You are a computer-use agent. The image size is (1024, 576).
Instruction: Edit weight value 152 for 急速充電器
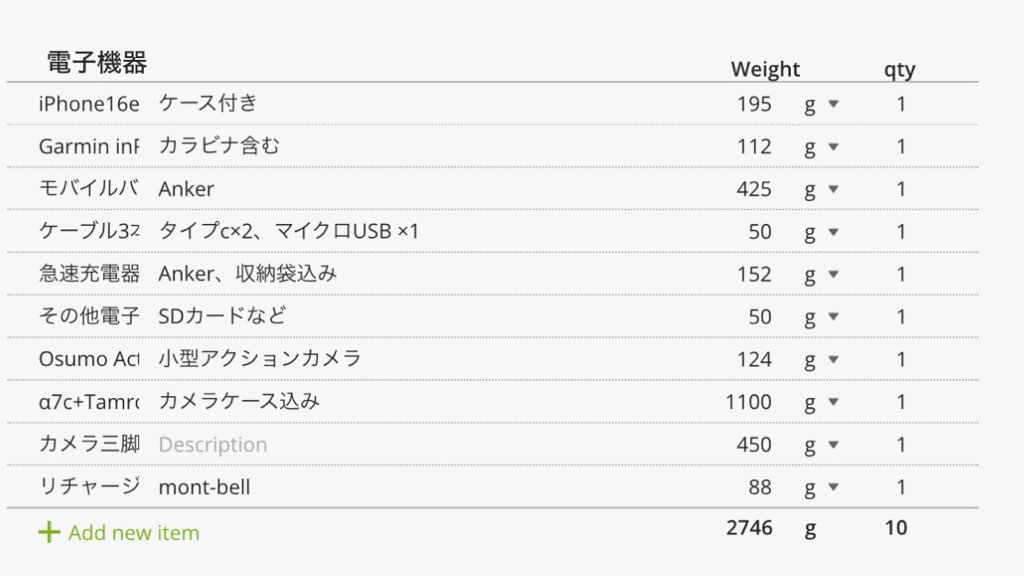coord(754,274)
